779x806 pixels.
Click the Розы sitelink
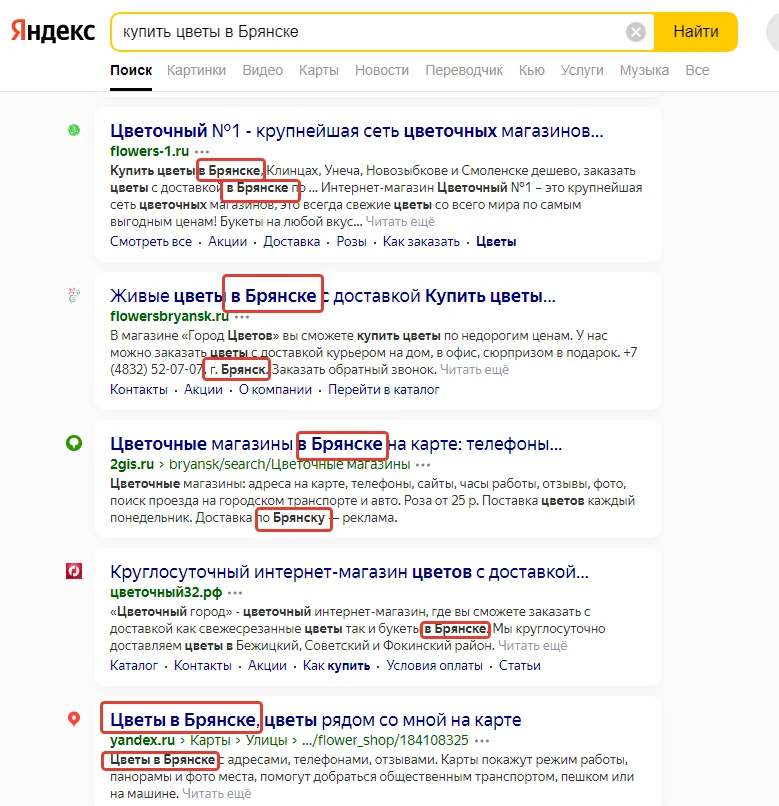click(x=351, y=241)
